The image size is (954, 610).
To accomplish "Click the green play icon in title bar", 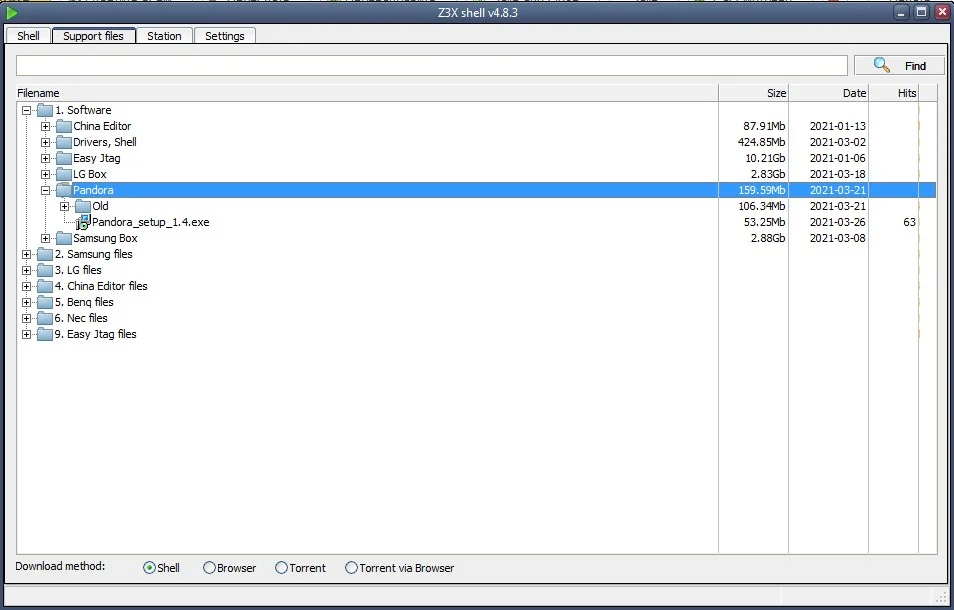I will click(12, 12).
